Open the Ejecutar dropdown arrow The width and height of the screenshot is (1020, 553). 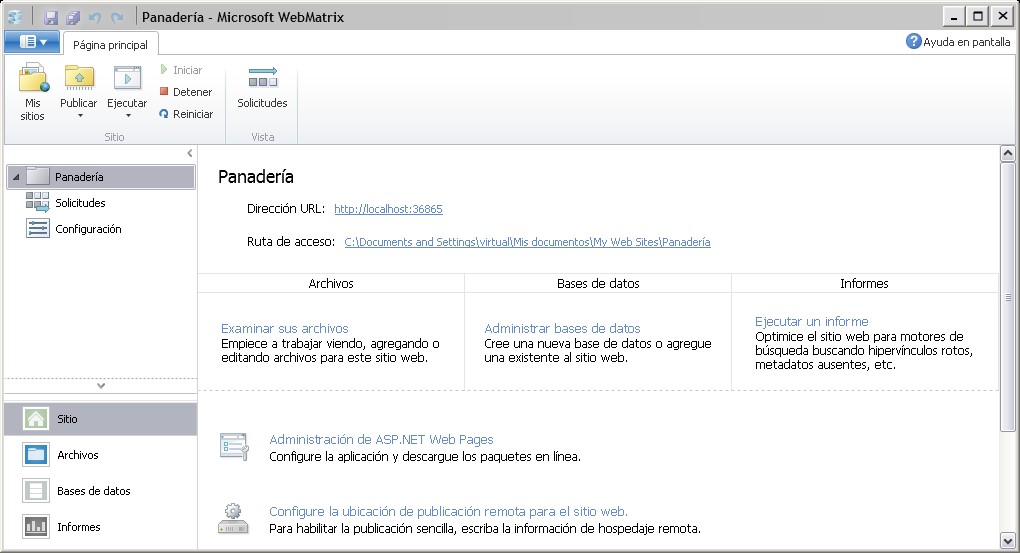pyautogui.click(x=128, y=116)
